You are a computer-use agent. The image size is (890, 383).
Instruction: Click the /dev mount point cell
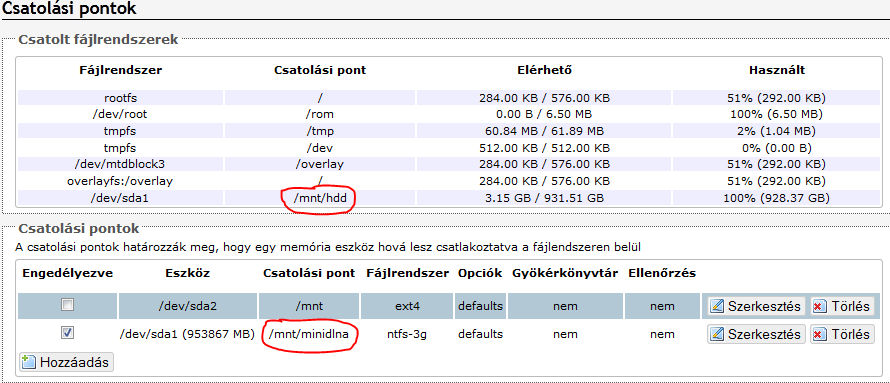(320, 148)
